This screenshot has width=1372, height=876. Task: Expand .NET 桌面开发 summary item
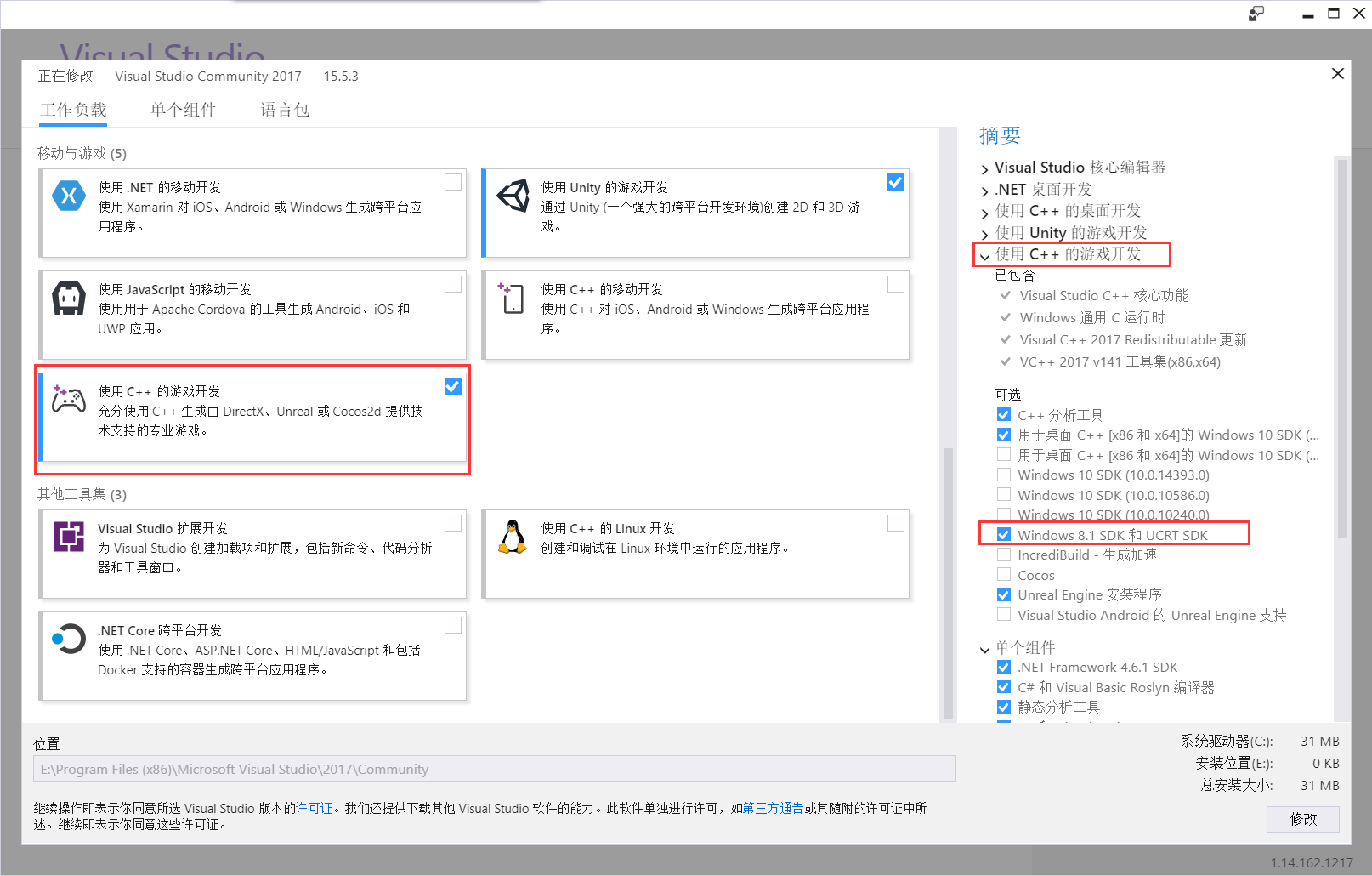click(985, 191)
